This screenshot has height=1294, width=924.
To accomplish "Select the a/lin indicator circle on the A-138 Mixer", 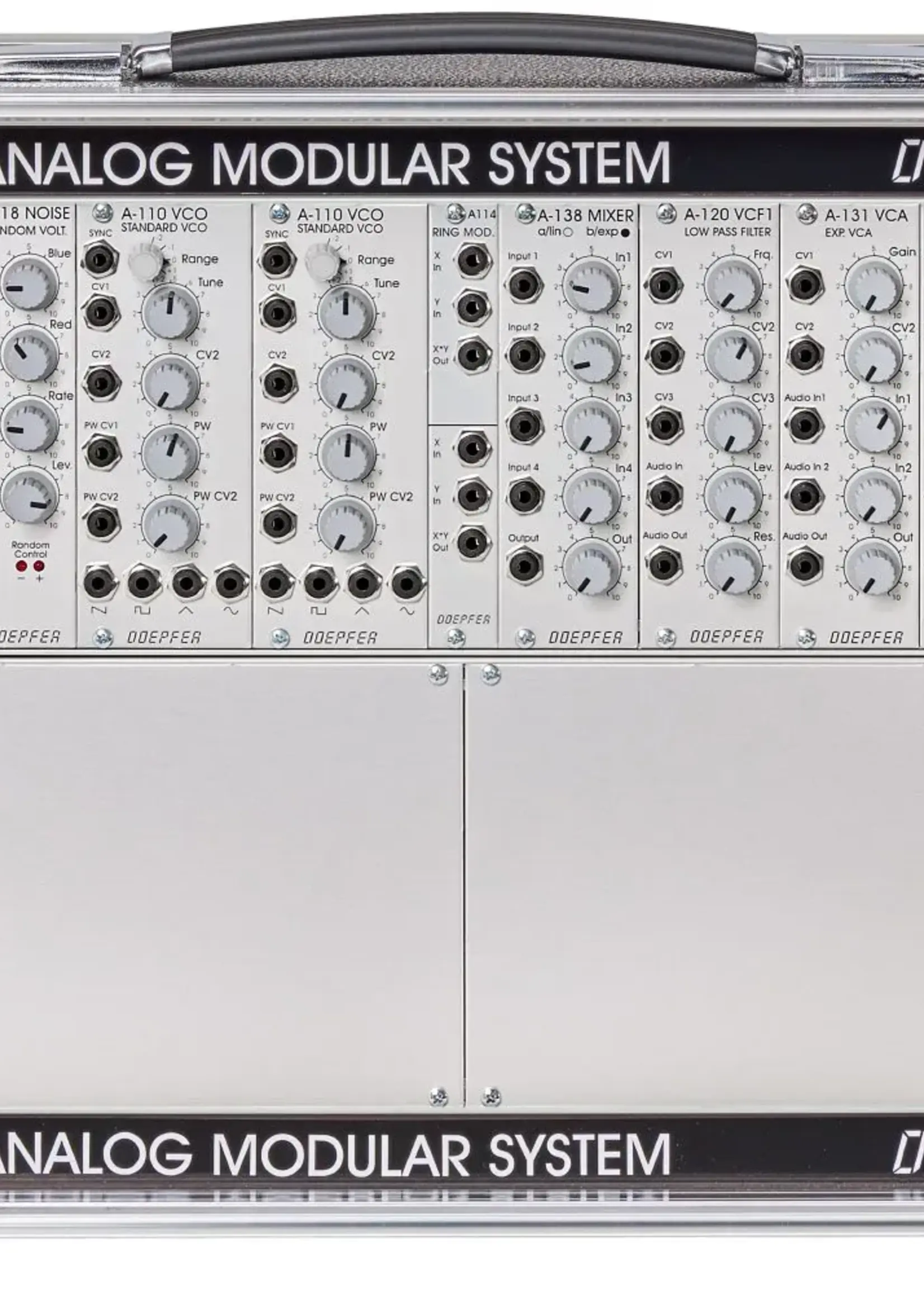I will tap(567, 232).
